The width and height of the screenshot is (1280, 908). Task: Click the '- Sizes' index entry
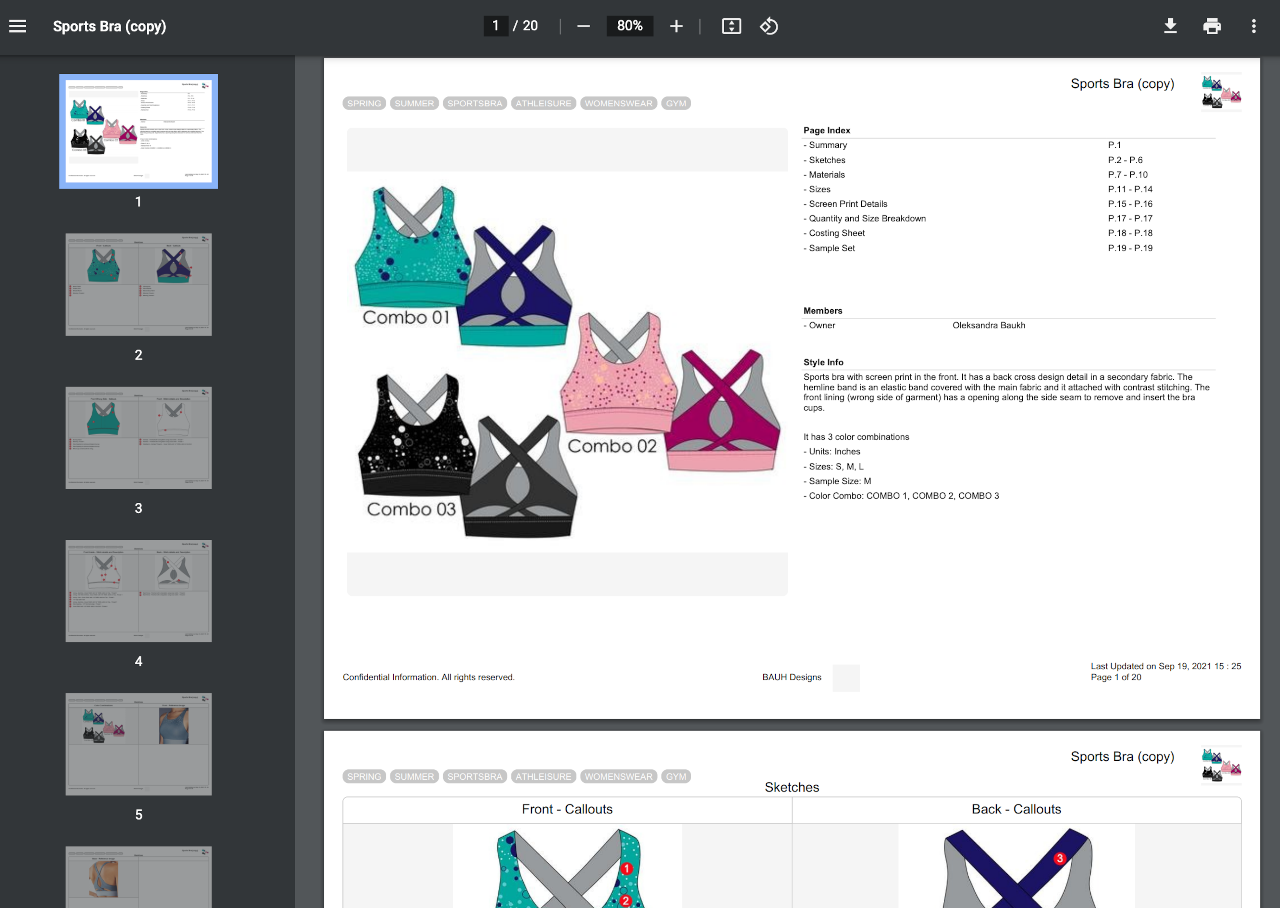(x=817, y=189)
